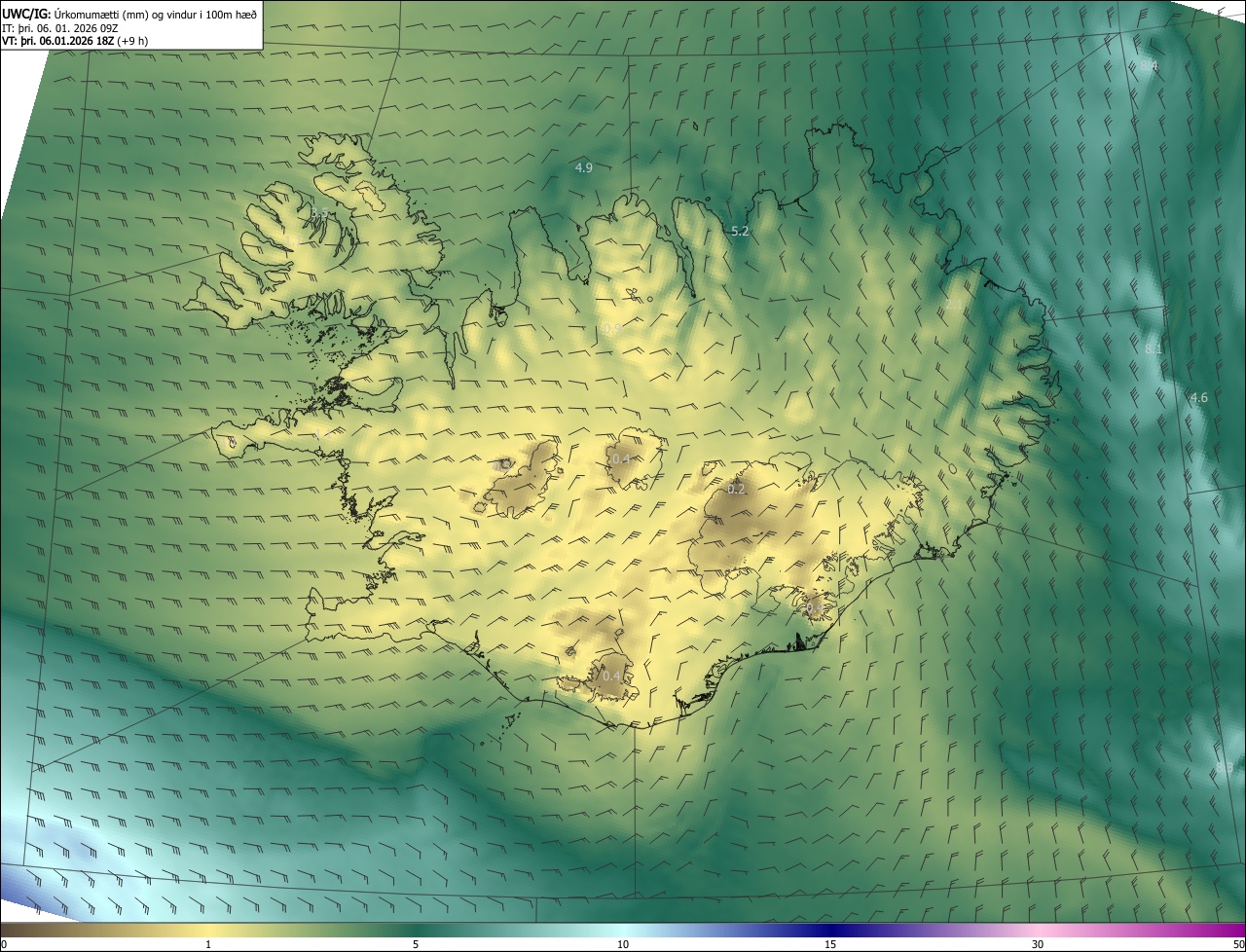Select the 8.4 value label offshore northeast
Screen dimensions: 1246x952
1149,66
